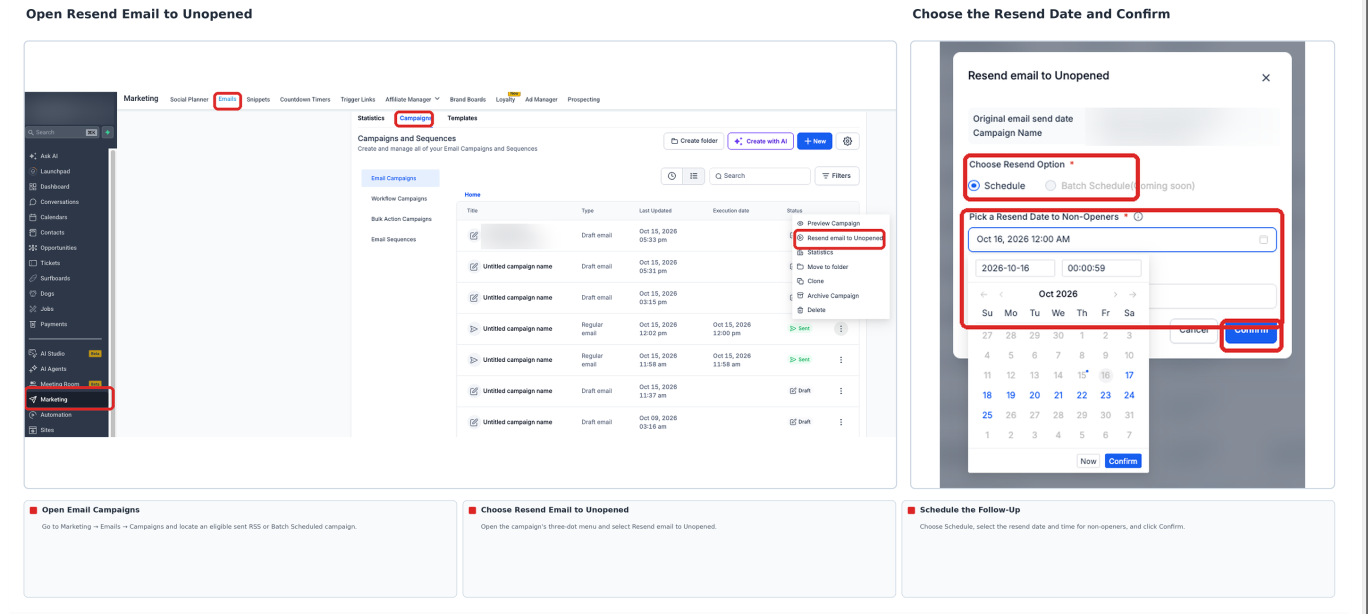
Task: Open Dogs in the sidebar
Action: click(x=48, y=294)
